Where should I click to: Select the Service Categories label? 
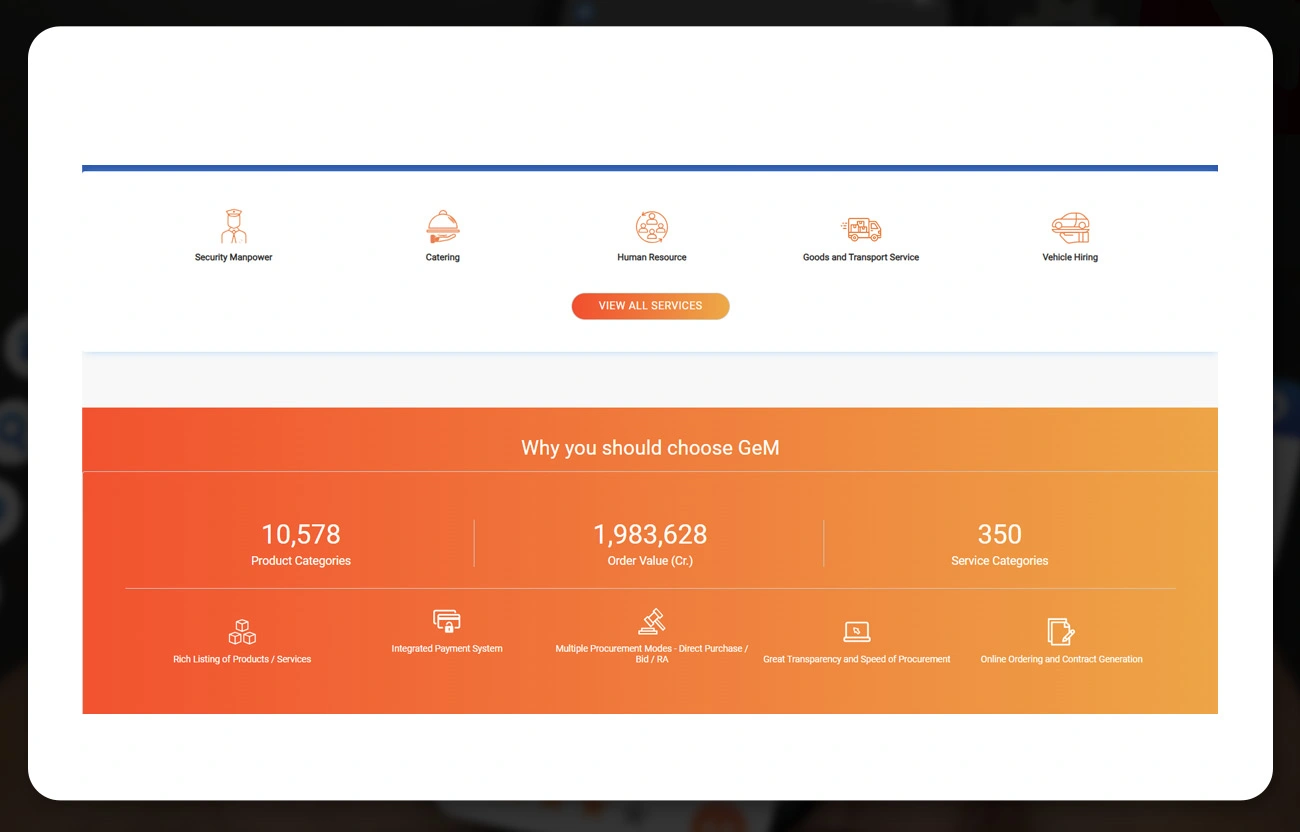[1000, 561]
